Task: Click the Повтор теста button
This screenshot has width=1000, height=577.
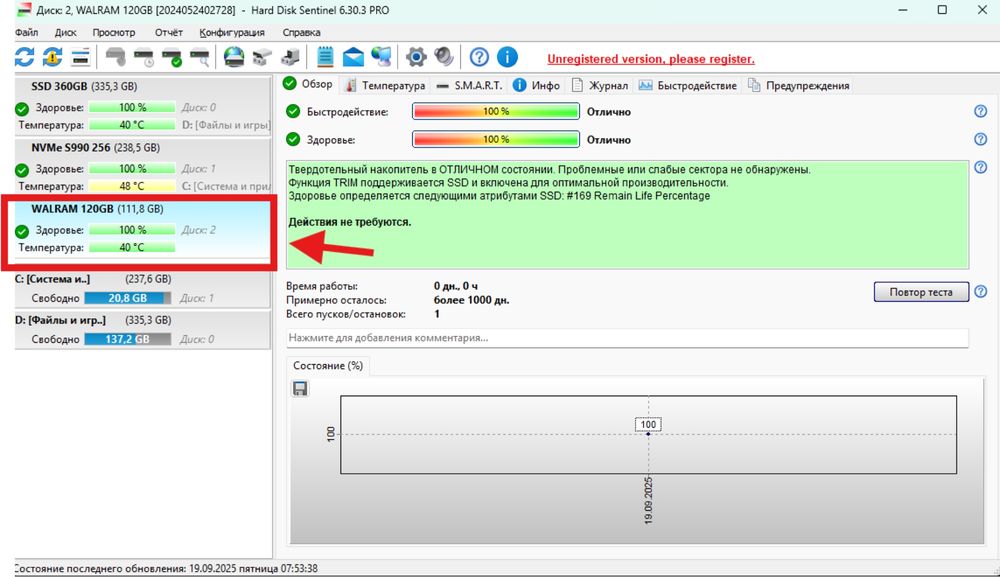Action: 921,292
